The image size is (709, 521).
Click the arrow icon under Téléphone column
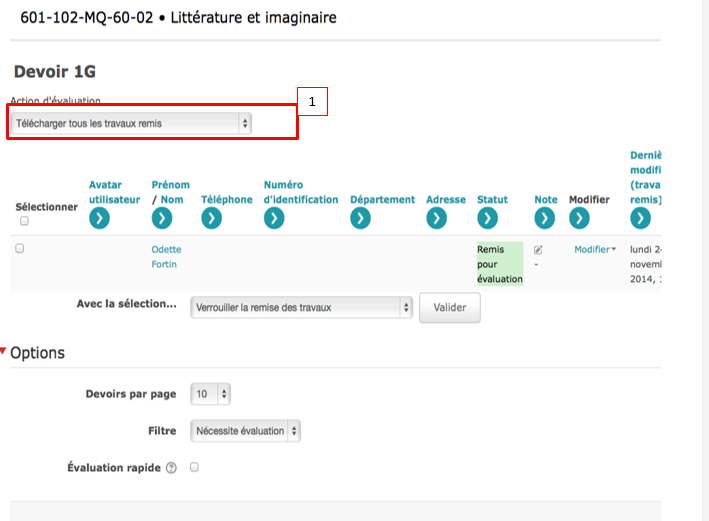[x=211, y=218]
